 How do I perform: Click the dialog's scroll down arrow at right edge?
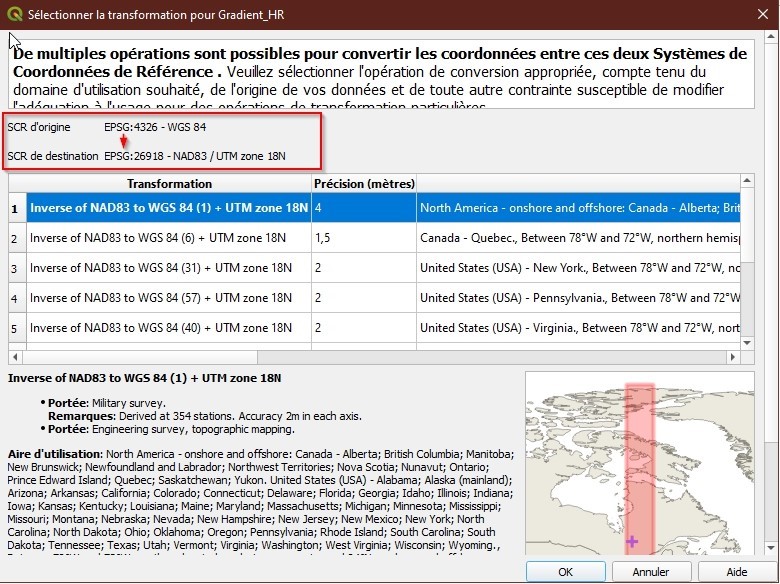pos(771,548)
